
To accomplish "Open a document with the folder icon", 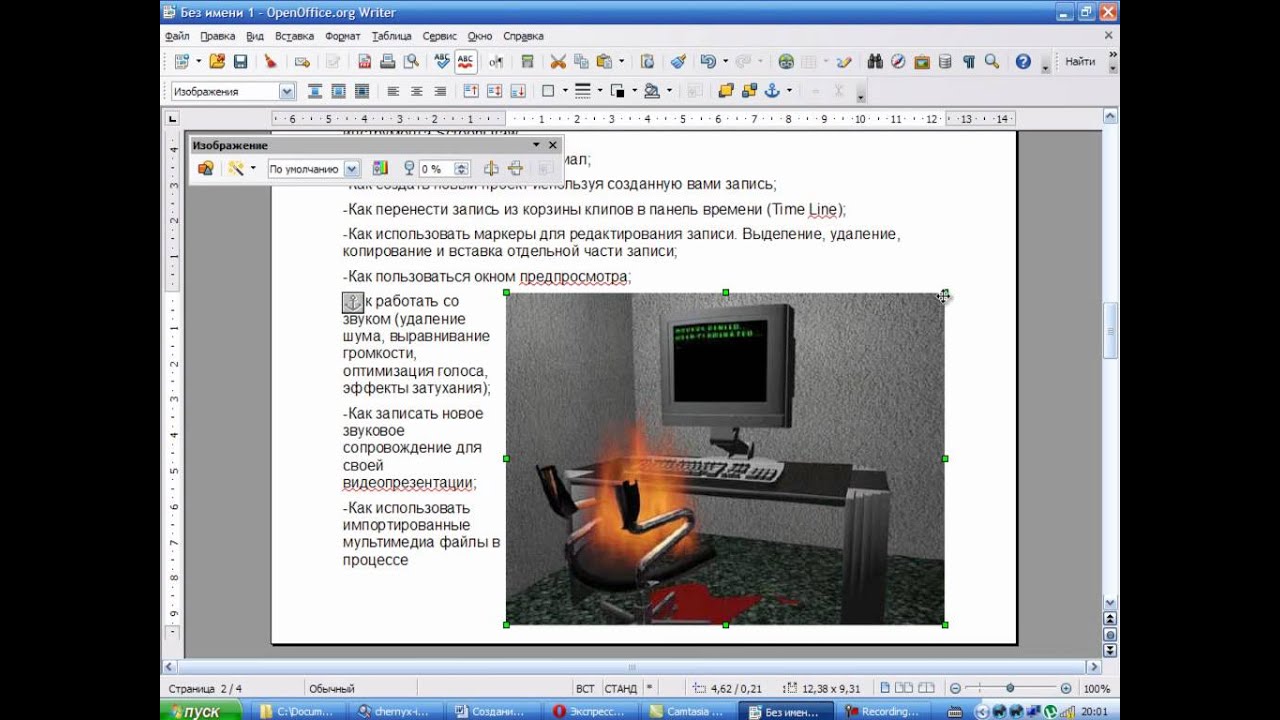I will tap(217, 62).
